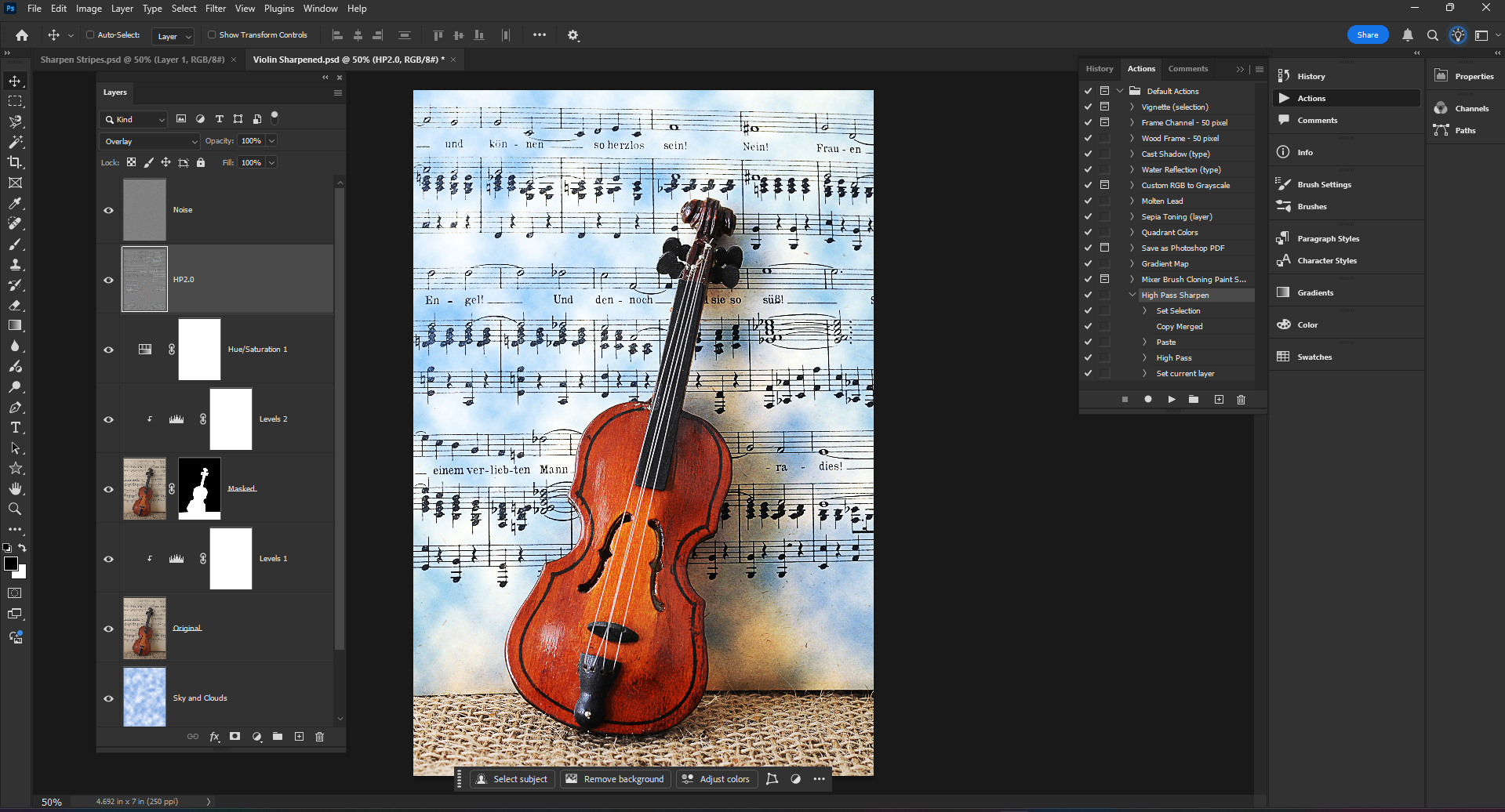Click the foreground color swatch
This screenshot has height=812, width=1505.
[11, 564]
